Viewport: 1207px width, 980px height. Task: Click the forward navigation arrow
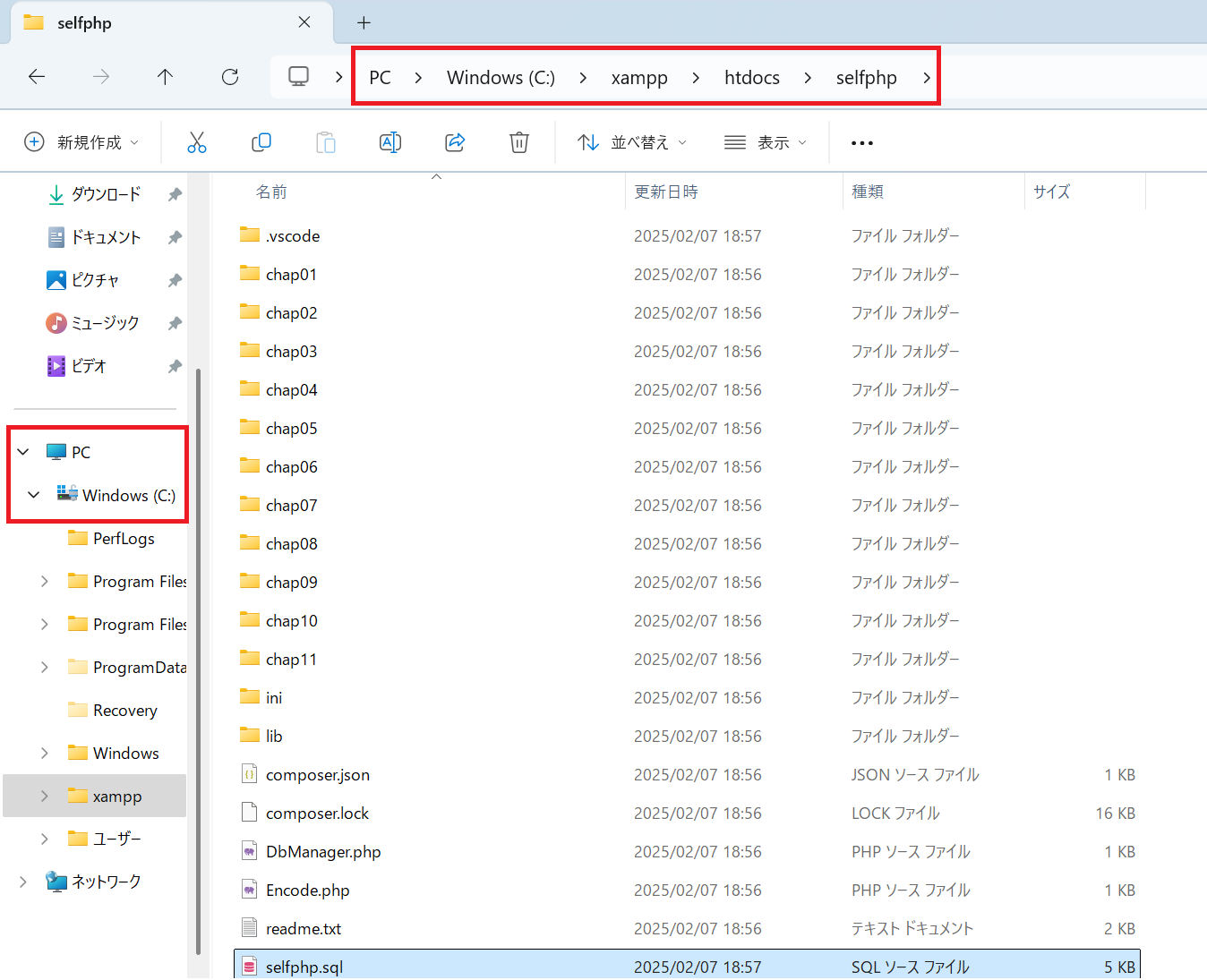click(x=101, y=77)
